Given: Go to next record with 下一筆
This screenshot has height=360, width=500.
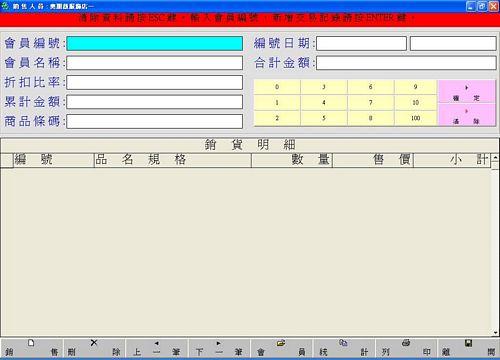Looking at the screenshot, I should point(219,348).
